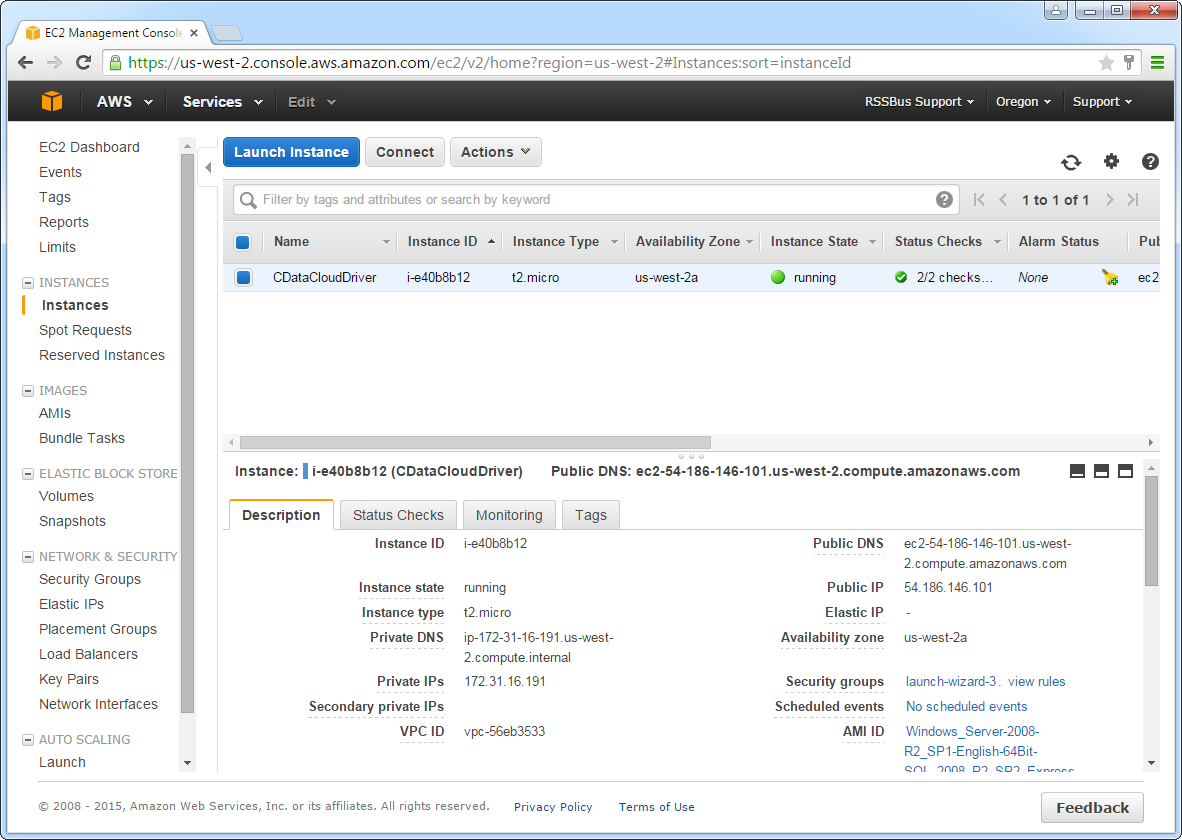1182x840 pixels.
Task: Collapse the INSTANCES sidebar section
Action: click(28, 283)
